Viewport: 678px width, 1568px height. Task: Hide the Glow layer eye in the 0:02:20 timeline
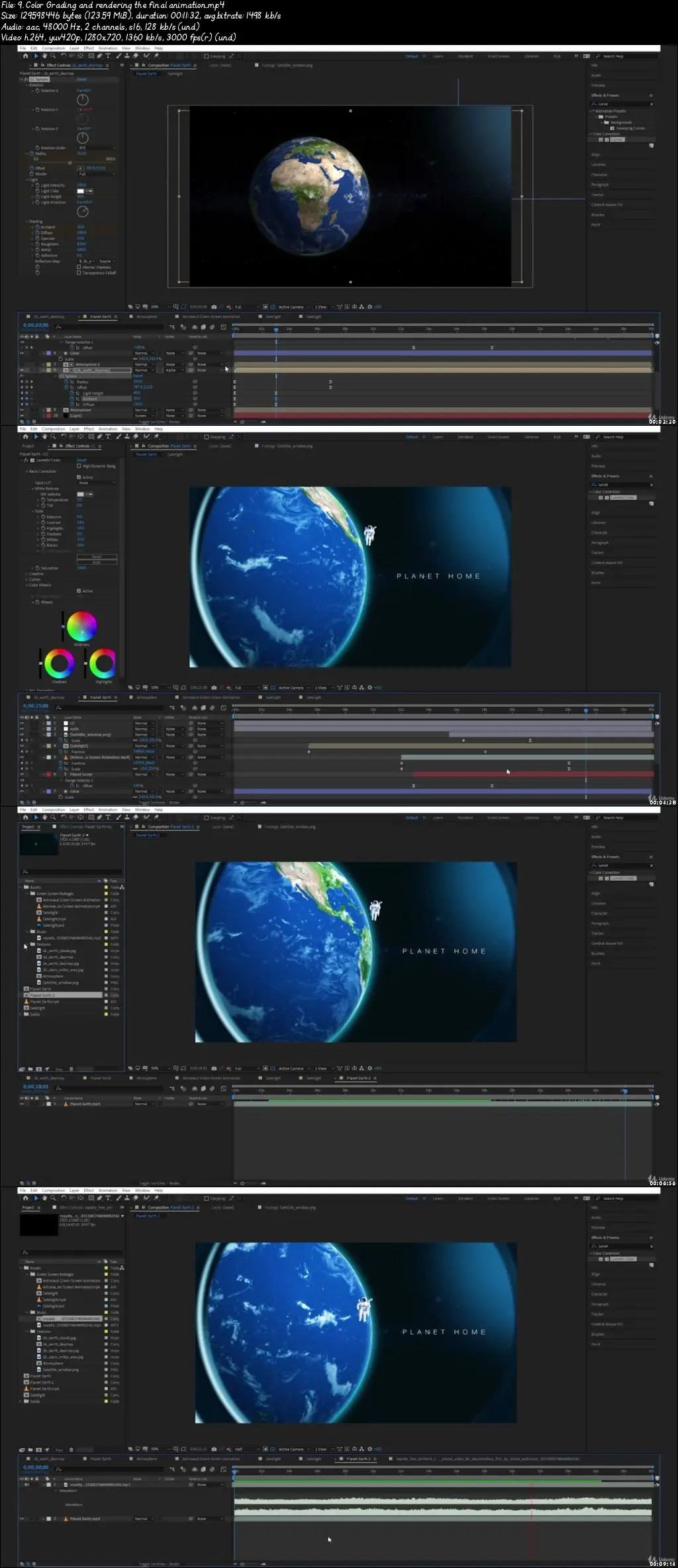(x=22, y=353)
